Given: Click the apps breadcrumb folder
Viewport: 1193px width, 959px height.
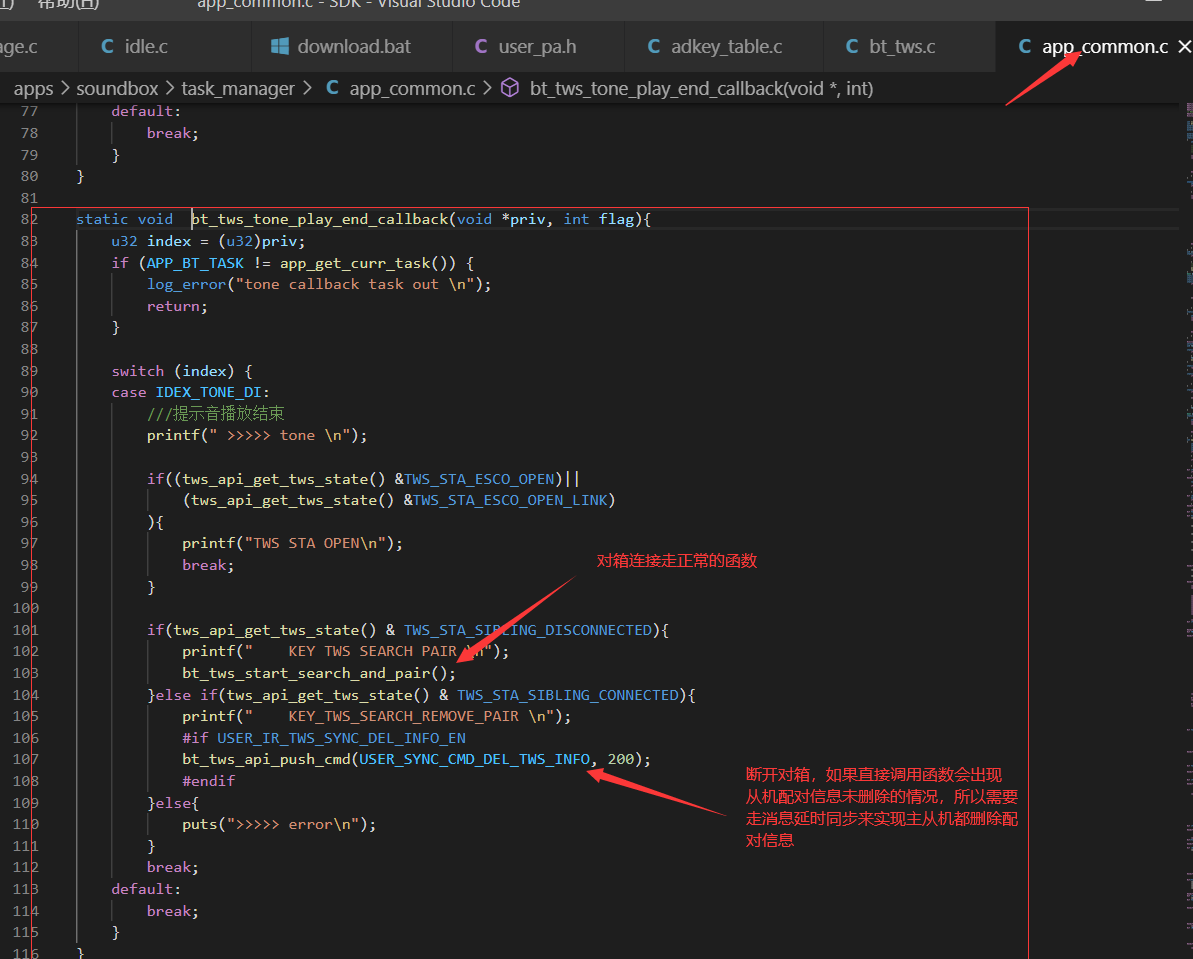Looking at the screenshot, I should (x=33, y=88).
